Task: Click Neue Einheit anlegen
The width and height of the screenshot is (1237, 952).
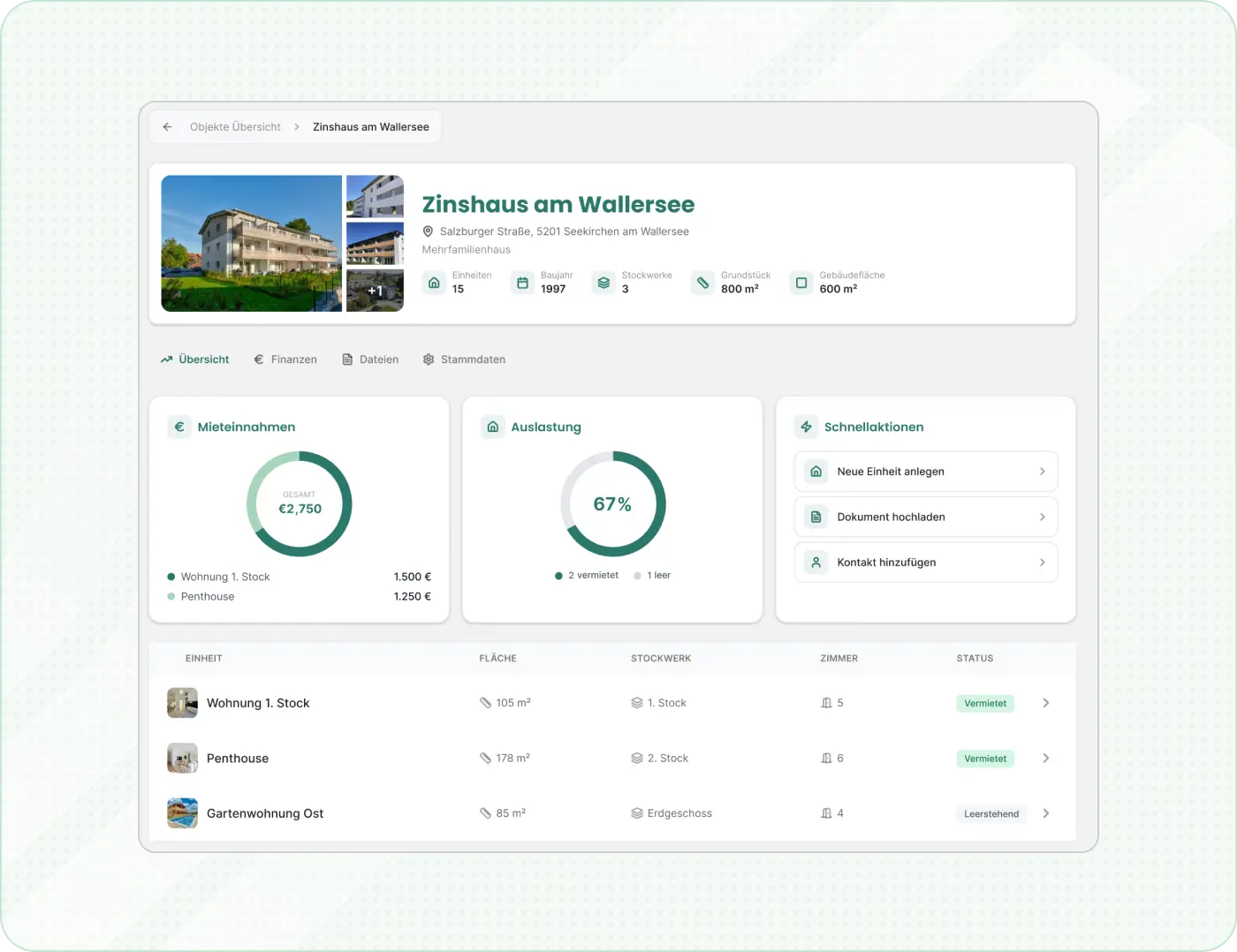Action: point(925,472)
